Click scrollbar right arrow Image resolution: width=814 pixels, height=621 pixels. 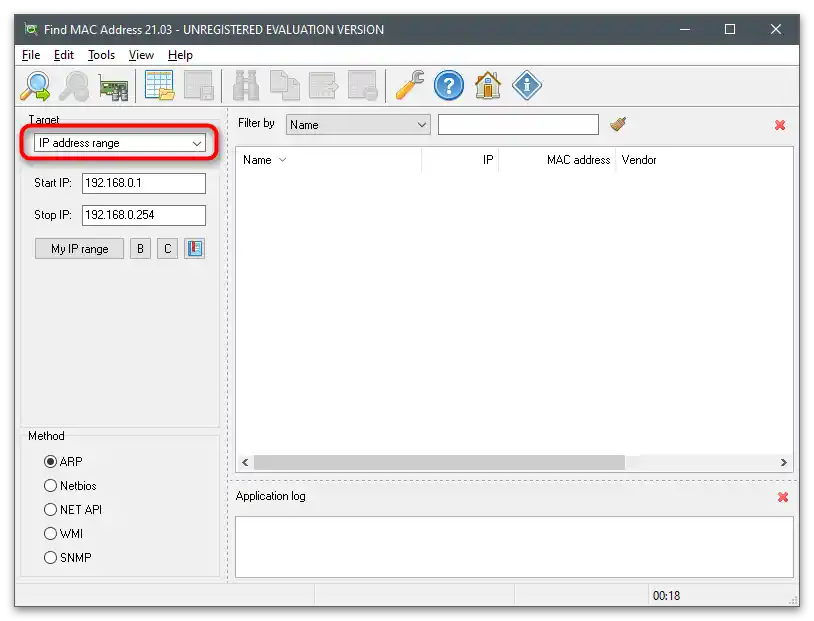pos(783,463)
